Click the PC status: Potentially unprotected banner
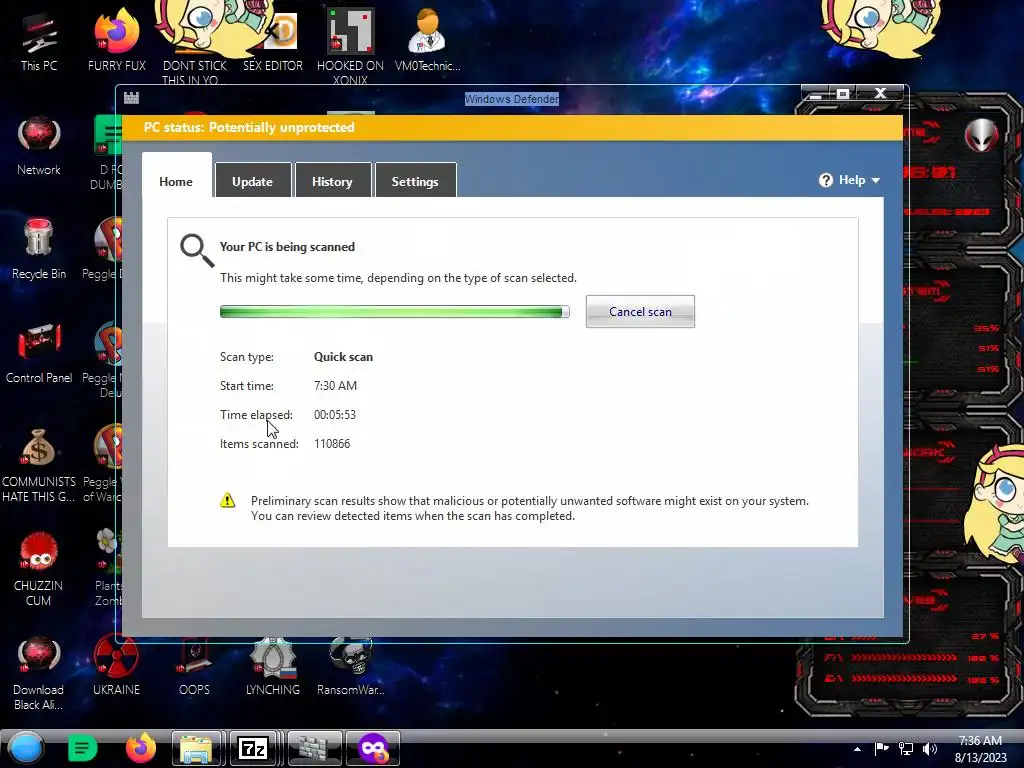The width and height of the screenshot is (1024, 768). [x=513, y=127]
